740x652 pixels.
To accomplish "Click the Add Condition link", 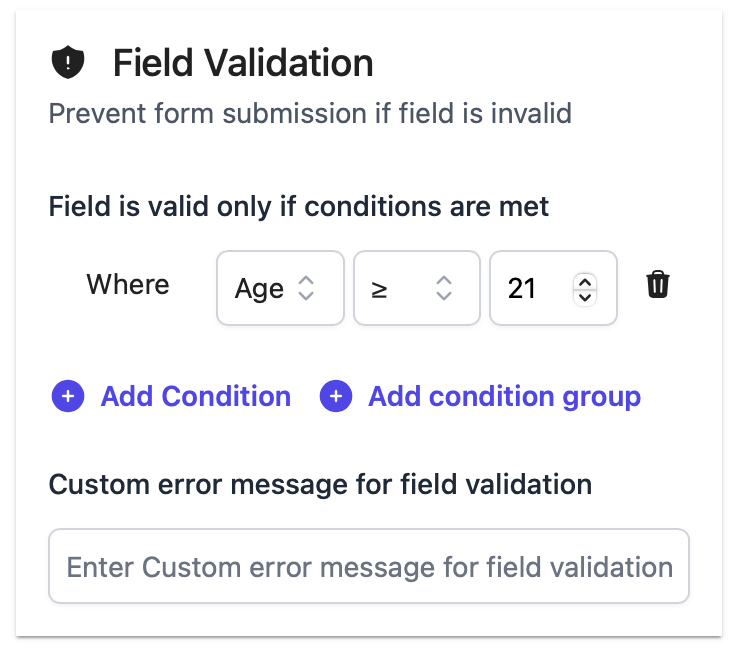I will coord(196,396).
